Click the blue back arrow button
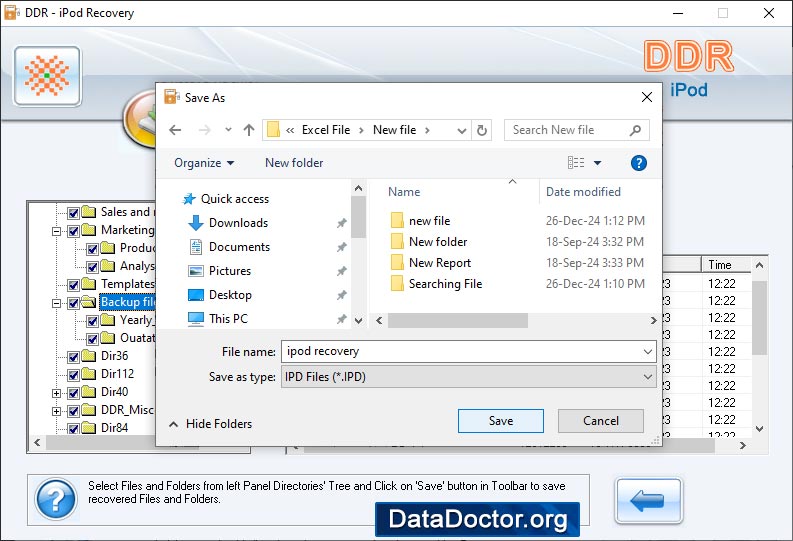Image resolution: width=793 pixels, height=541 pixels. point(648,501)
